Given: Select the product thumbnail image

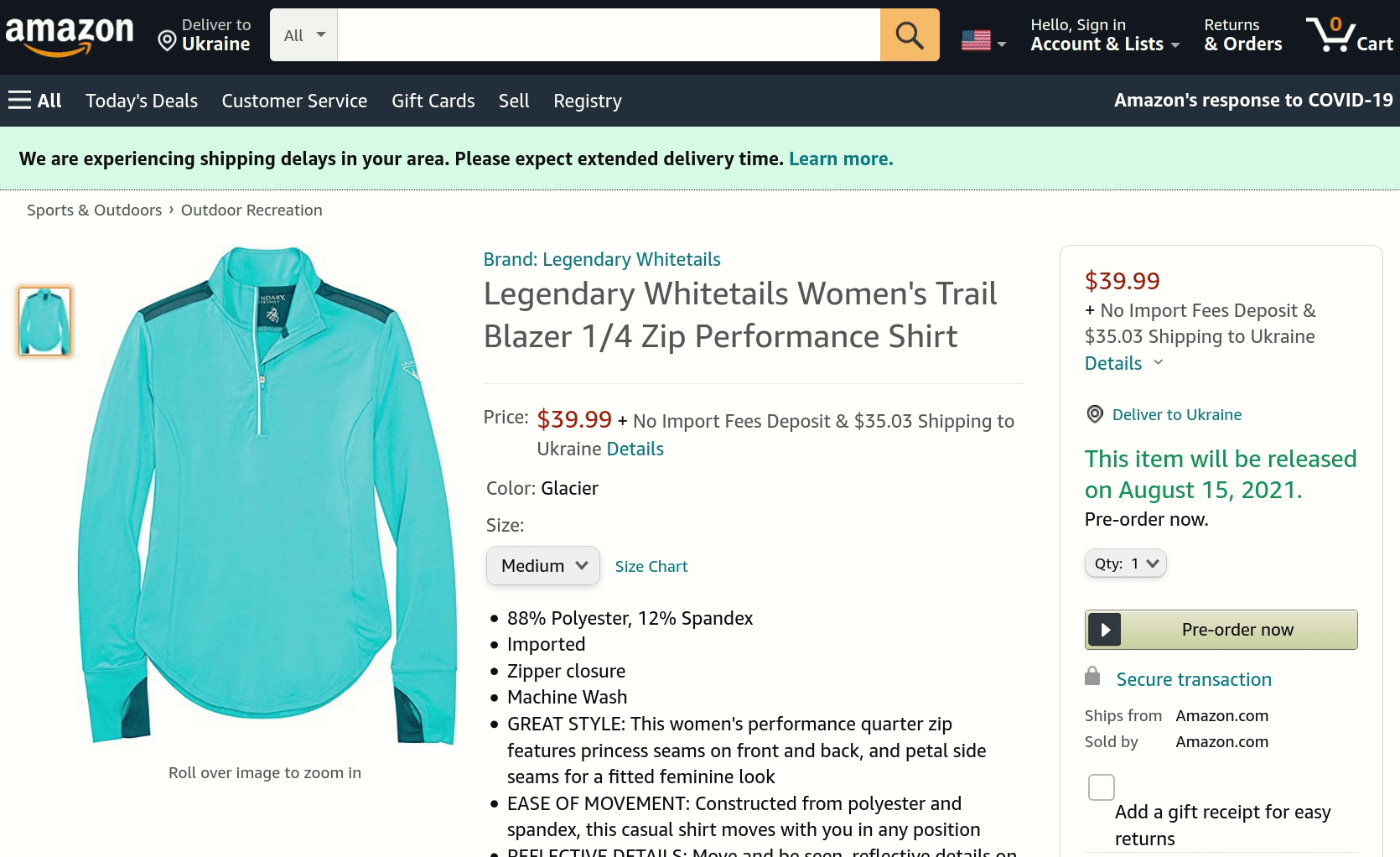Looking at the screenshot, I should tap(44, 320).
